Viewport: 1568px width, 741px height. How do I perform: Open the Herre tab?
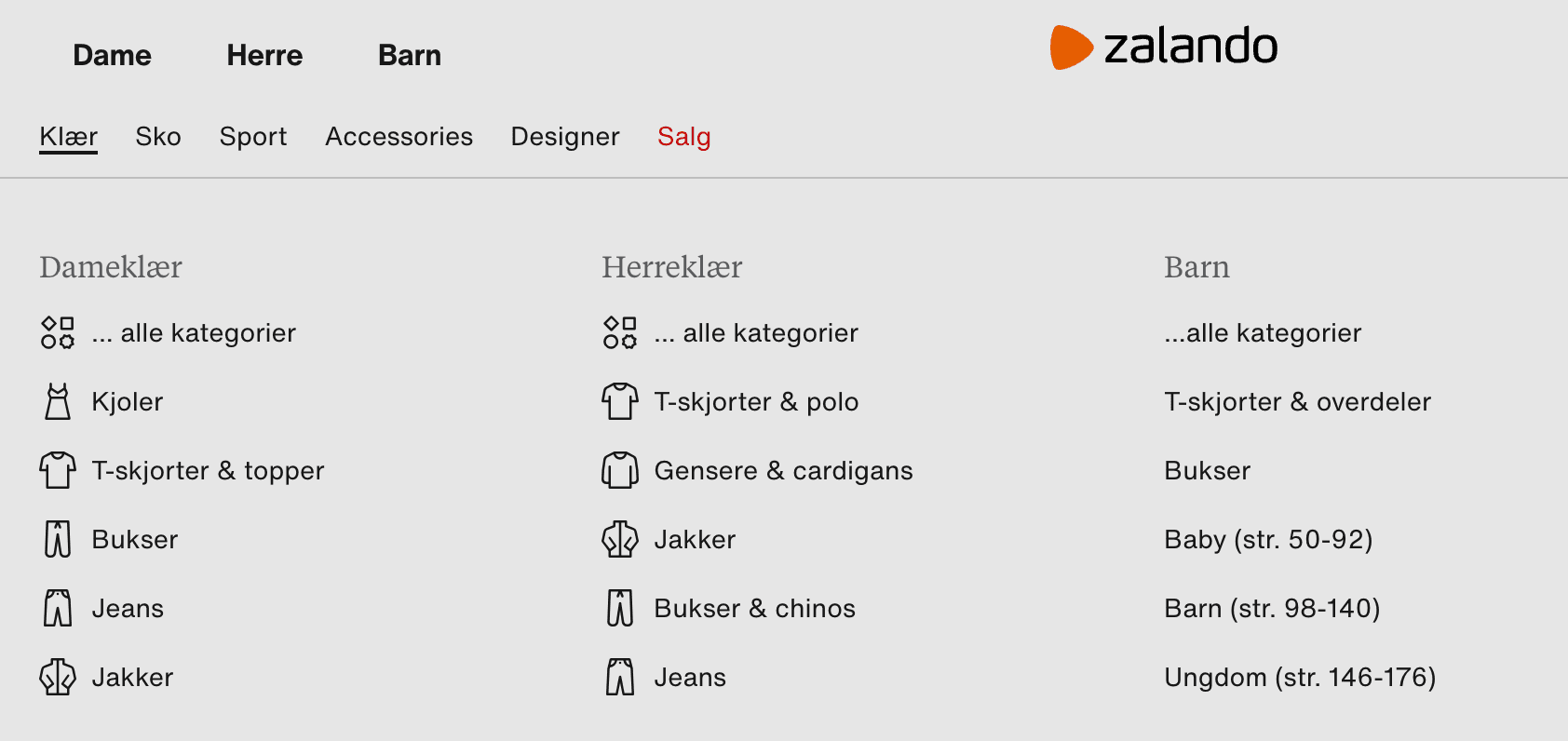264,55
